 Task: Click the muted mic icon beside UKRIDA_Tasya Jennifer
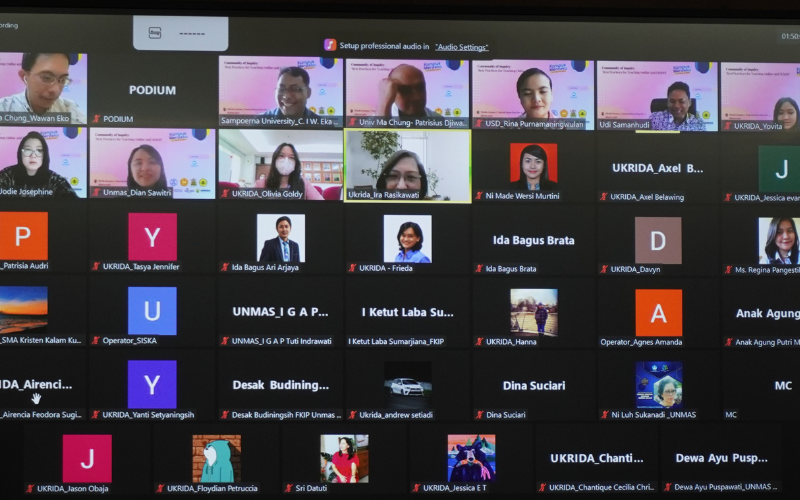point(96,266)
